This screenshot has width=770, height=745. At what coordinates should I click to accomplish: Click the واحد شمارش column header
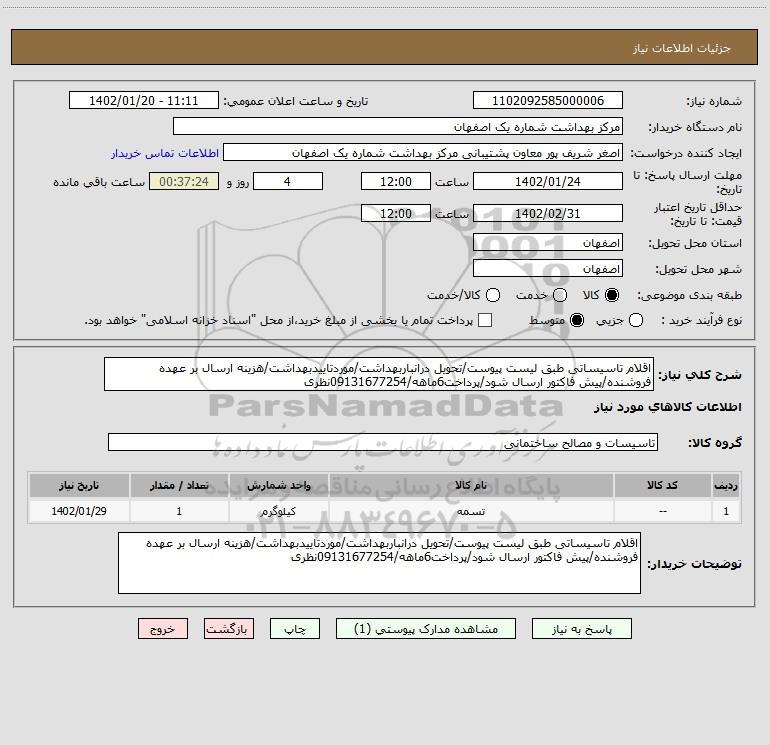pyautogui.click(x=278, y=485)
